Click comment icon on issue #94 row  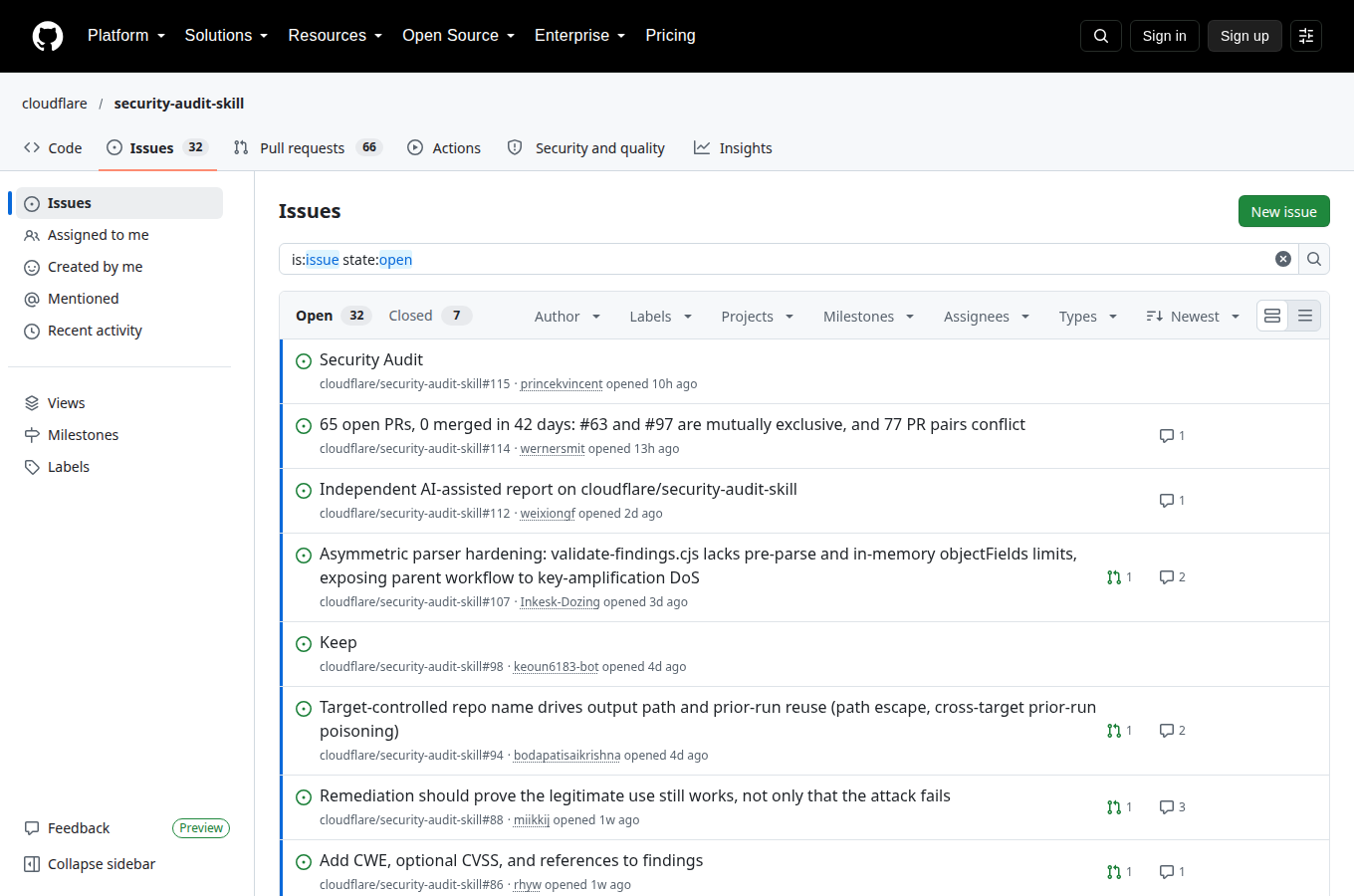point(1167,731)
